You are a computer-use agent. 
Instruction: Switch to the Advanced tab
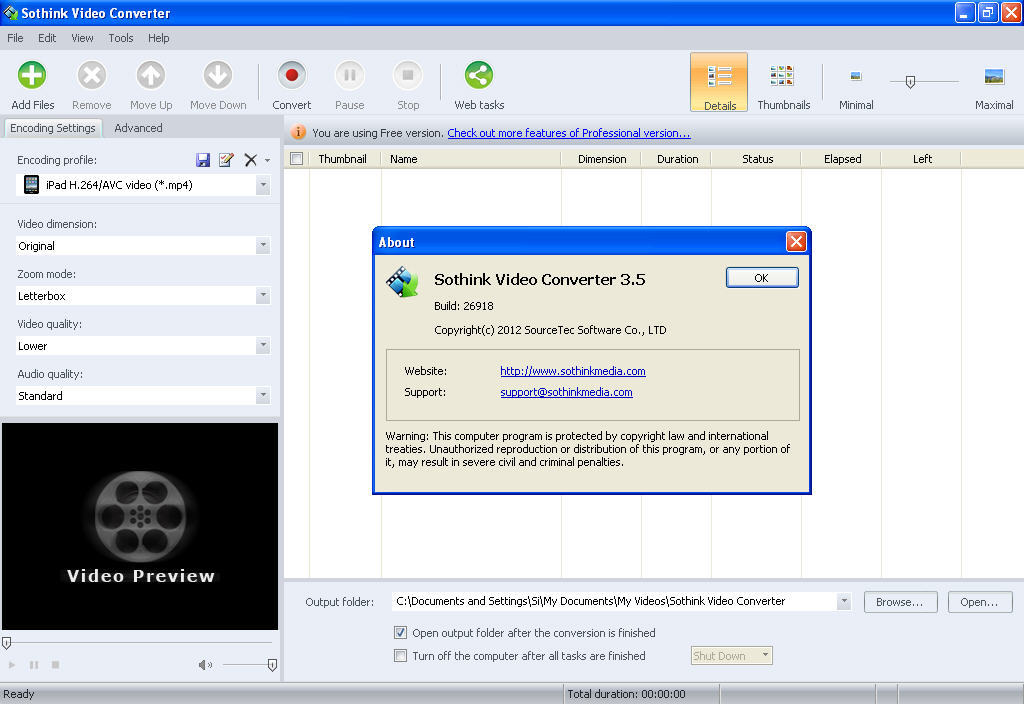click(138, 128)
